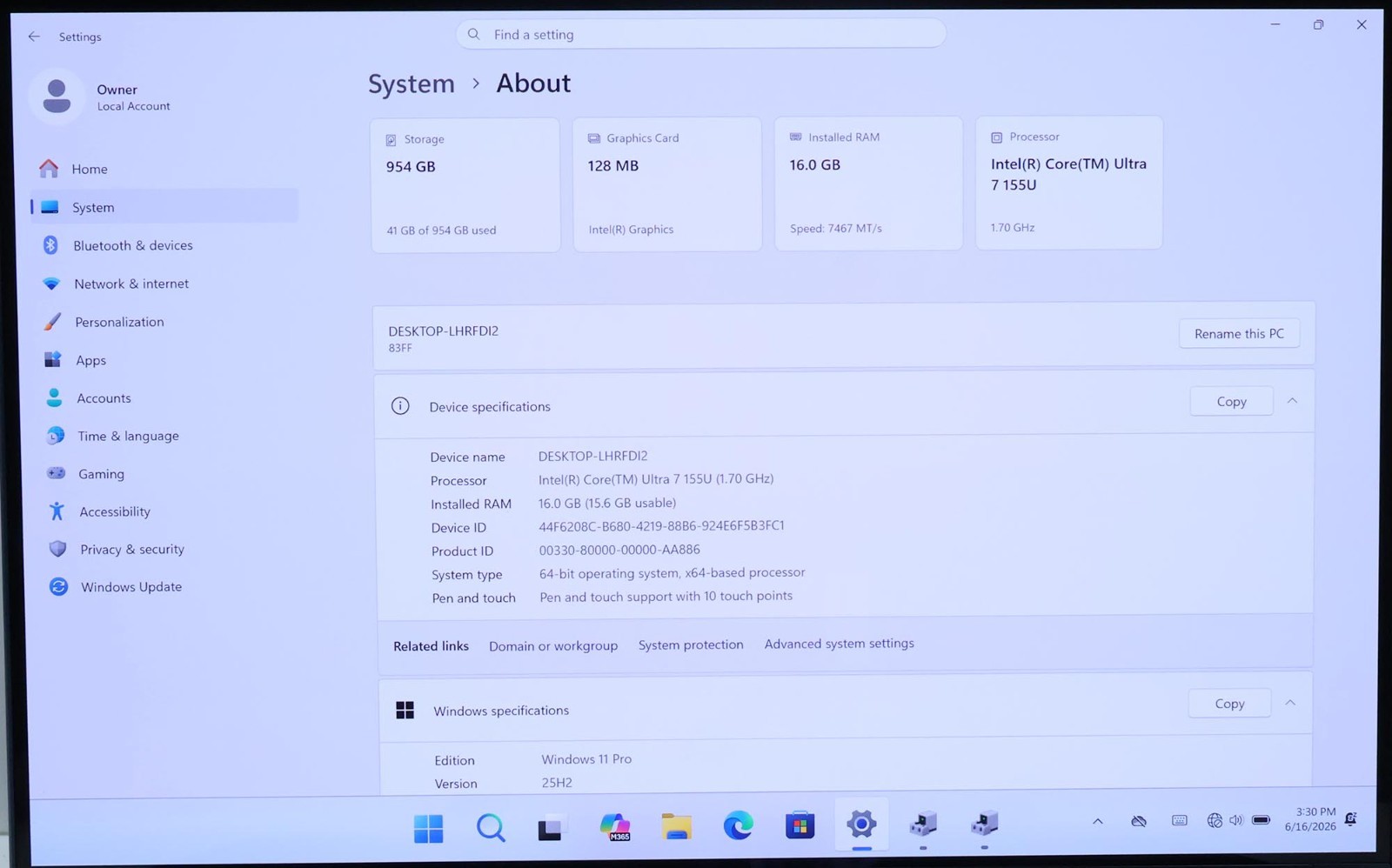Click the model code '83FF' under the PC name

click(x=400, y=348)
